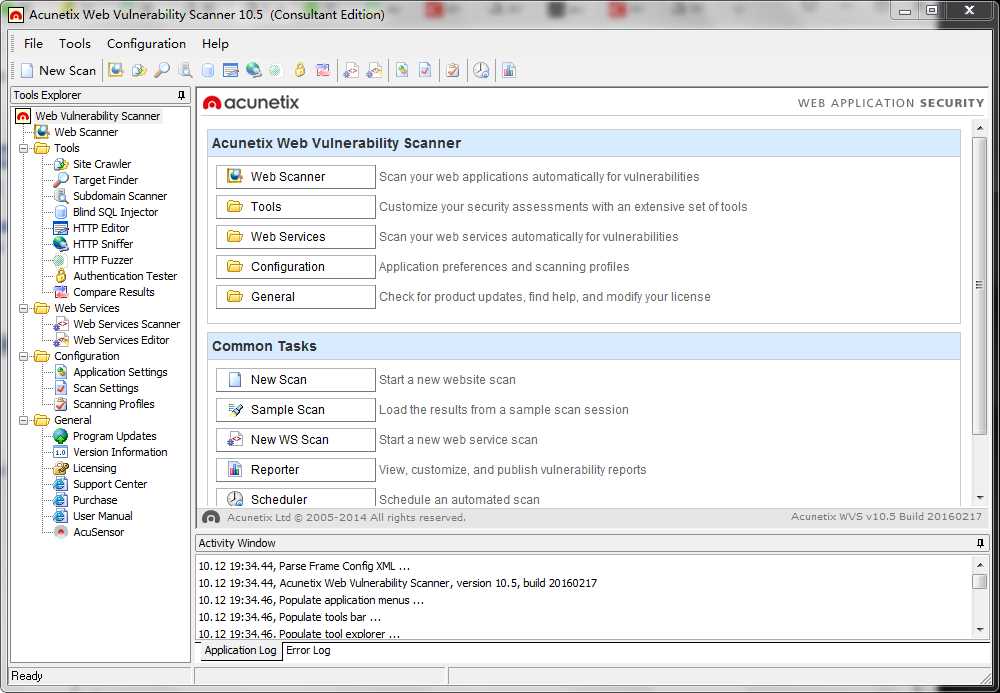Click the New WS Scan button
Viewport: 1000px width, 693px height.
(295, 439)
